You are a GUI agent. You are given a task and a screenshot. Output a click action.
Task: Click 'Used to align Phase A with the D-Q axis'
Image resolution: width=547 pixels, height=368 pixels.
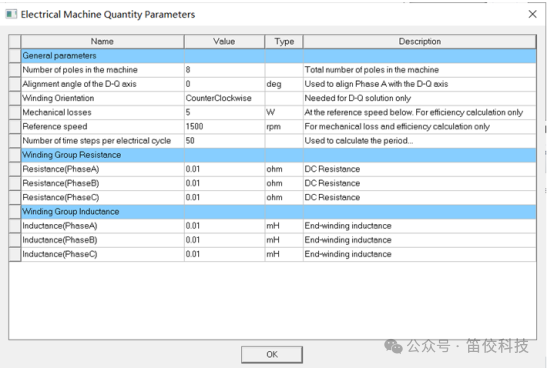pyautogui.click(x=376, y=84)
